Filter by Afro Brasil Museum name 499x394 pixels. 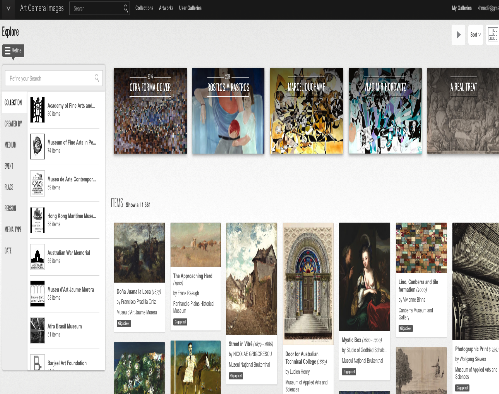click(x=65, y=326)
